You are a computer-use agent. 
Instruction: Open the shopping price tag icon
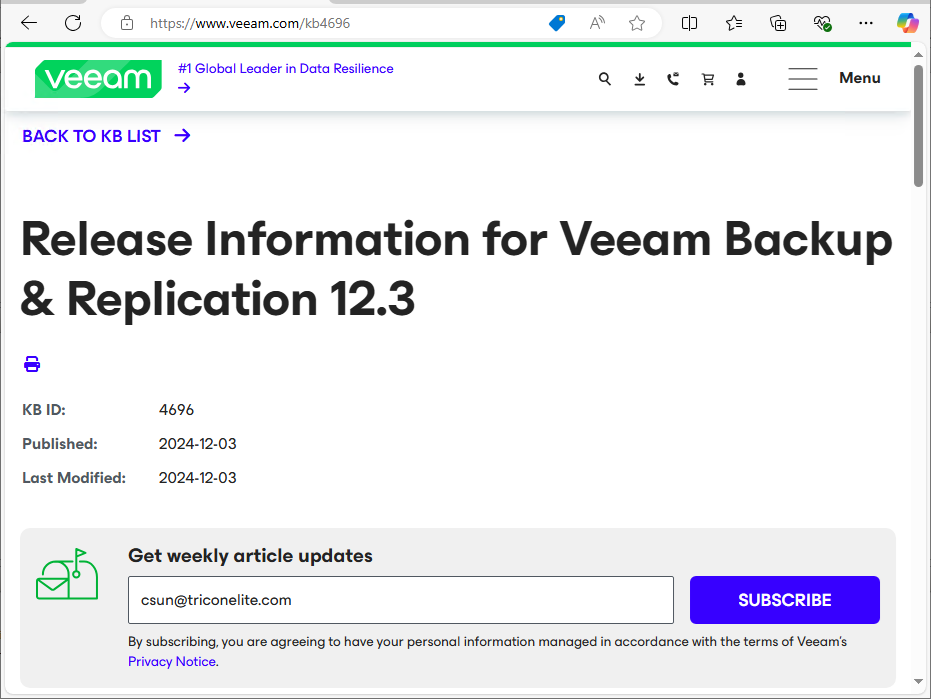tap(556, 23)
